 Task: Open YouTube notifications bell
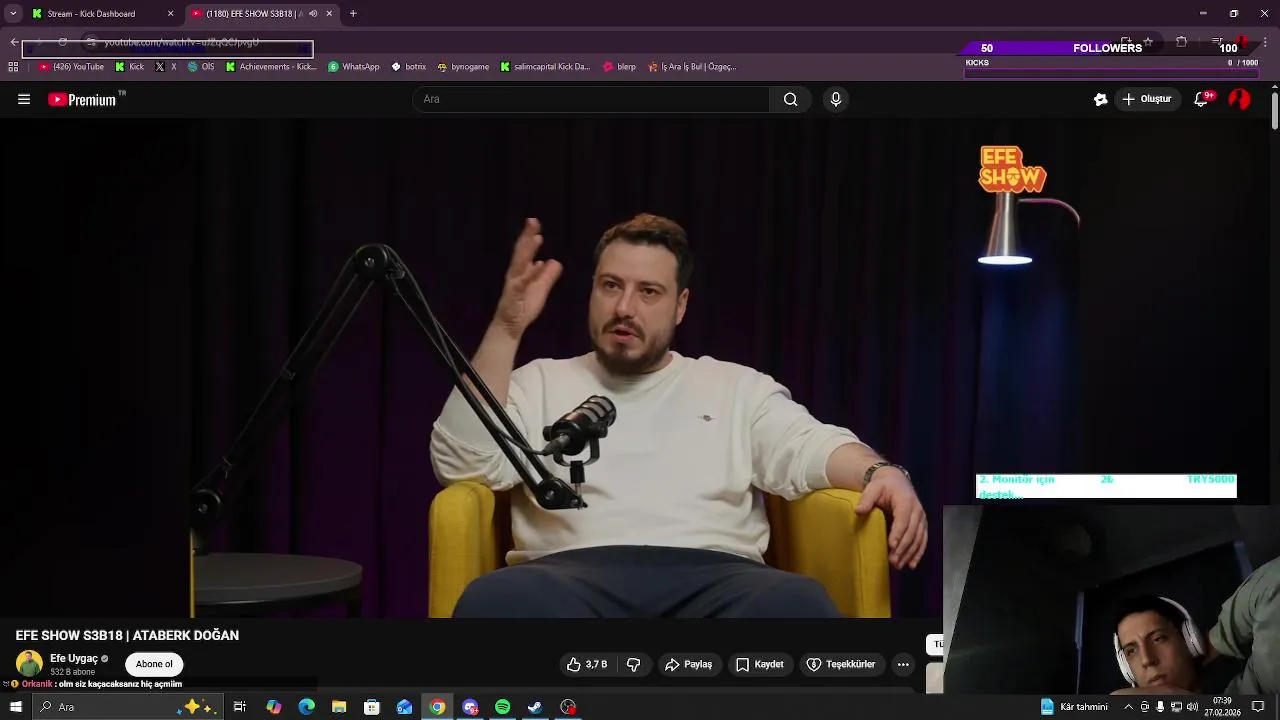pyautogui.click(x=1202, y=99)
